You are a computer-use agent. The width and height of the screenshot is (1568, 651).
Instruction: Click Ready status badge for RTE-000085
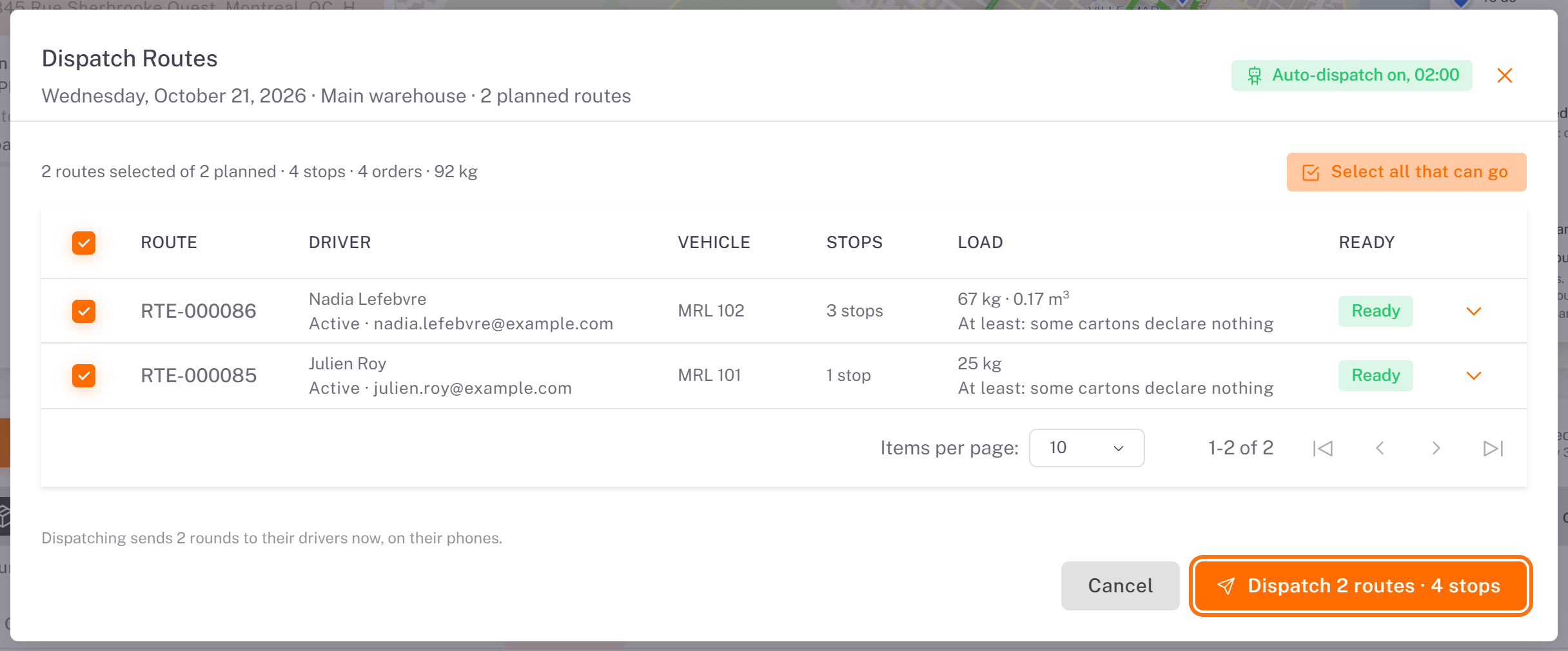[1376, 376]
